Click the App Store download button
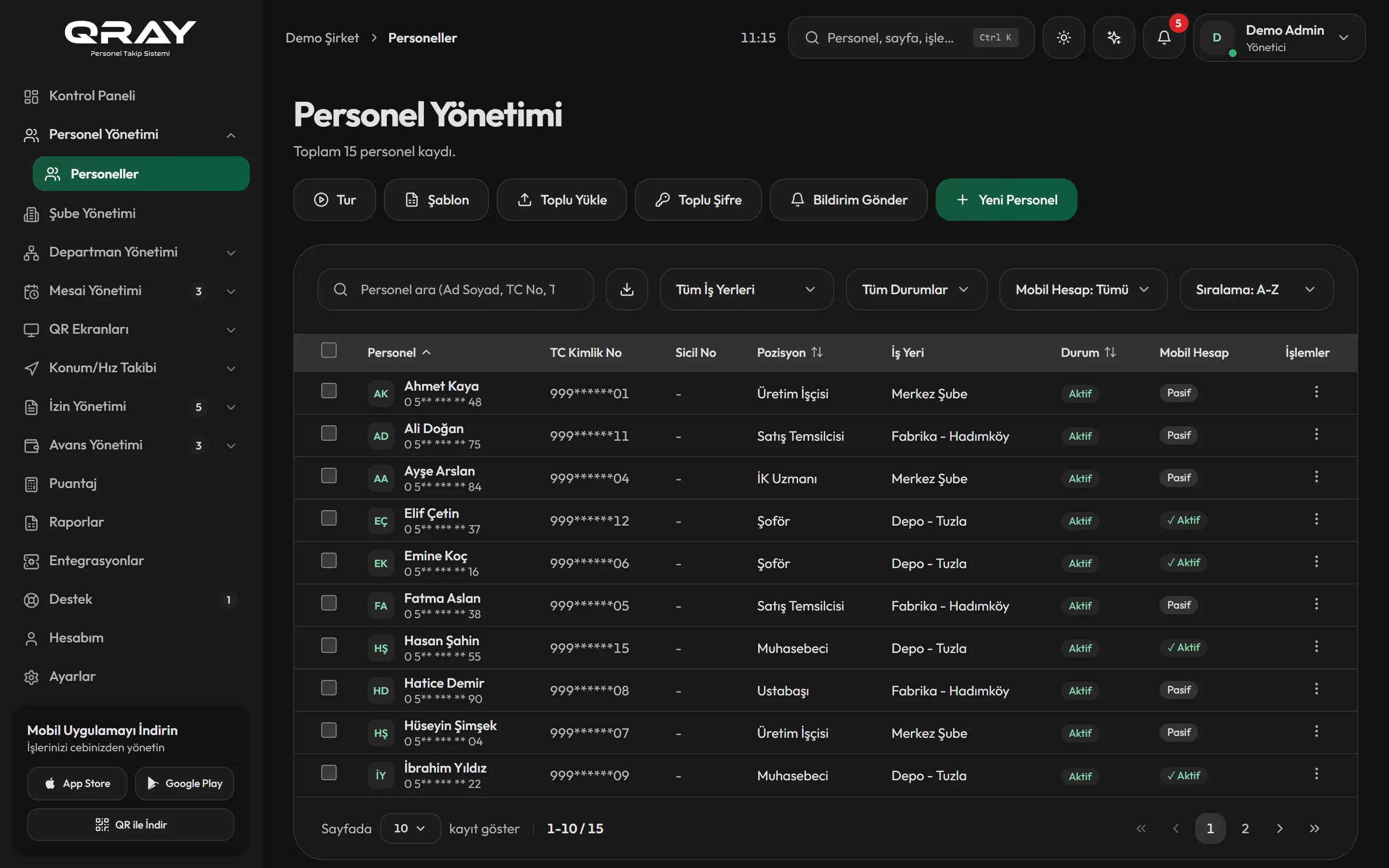This screenshot has height=868, width=1389. 77,784
